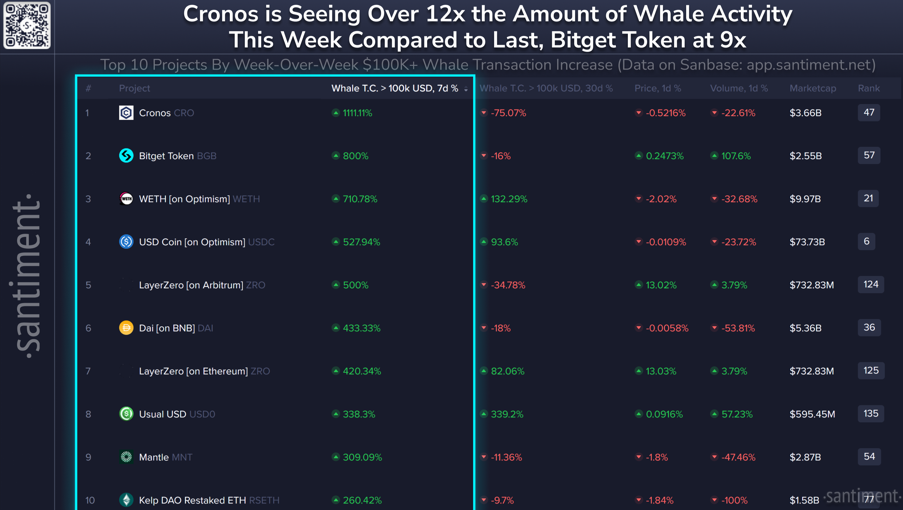The width and height of the screenshot is (903, 510).
Task: Open the LayerZero [on Ethereum] project row
Action: (x=191, y=371)
